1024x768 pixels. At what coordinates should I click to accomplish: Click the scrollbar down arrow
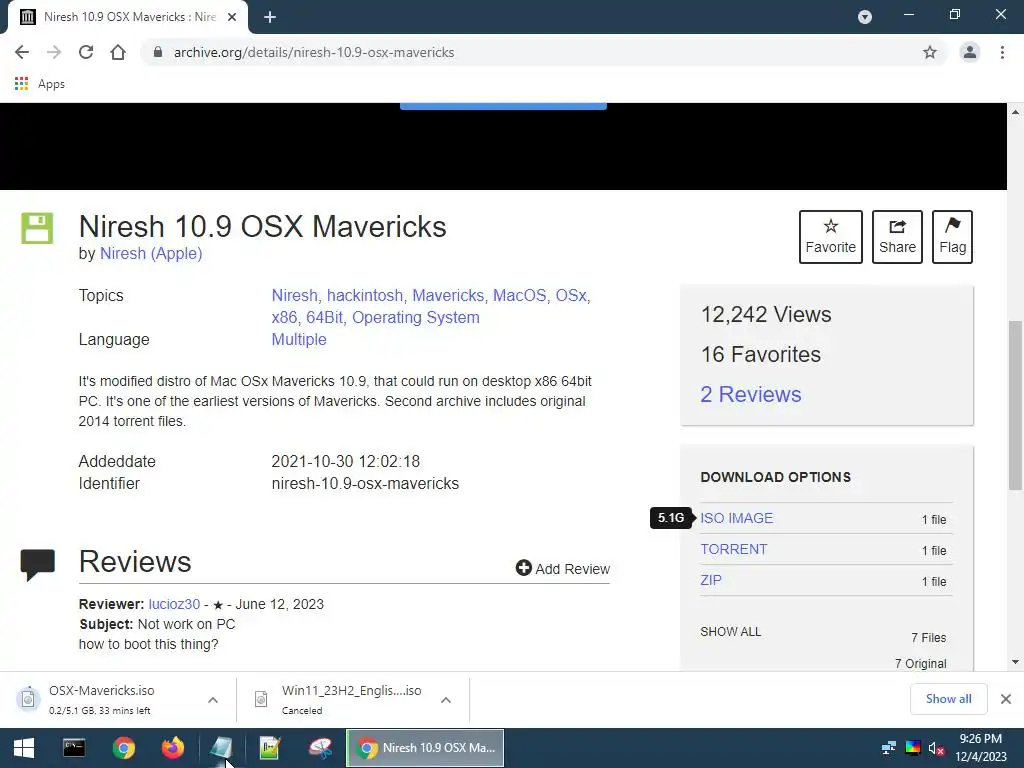click(x=1015, y=662)
